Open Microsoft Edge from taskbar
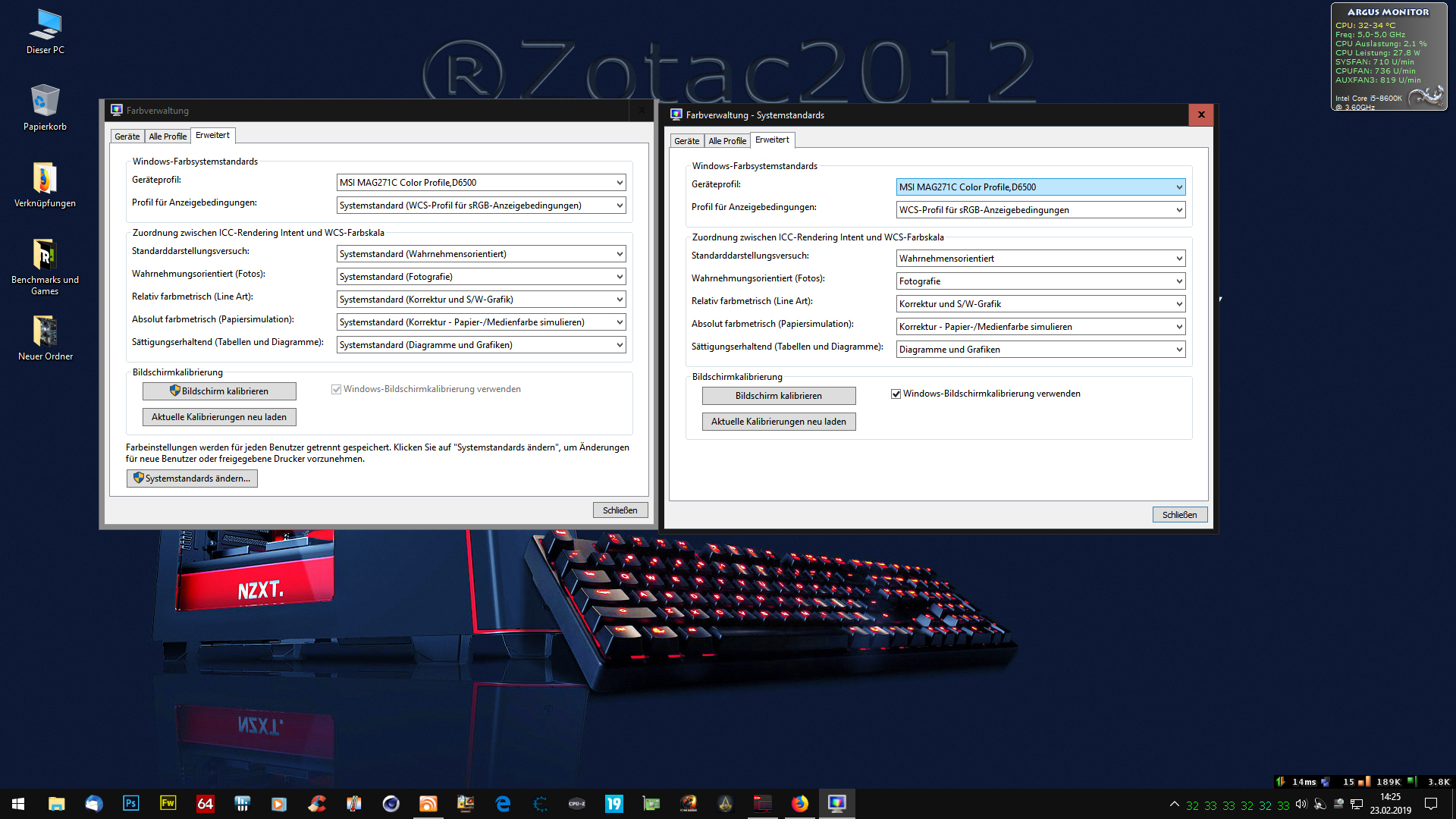Viewport: 1456px width, 819px height. [x=503, y=803]
